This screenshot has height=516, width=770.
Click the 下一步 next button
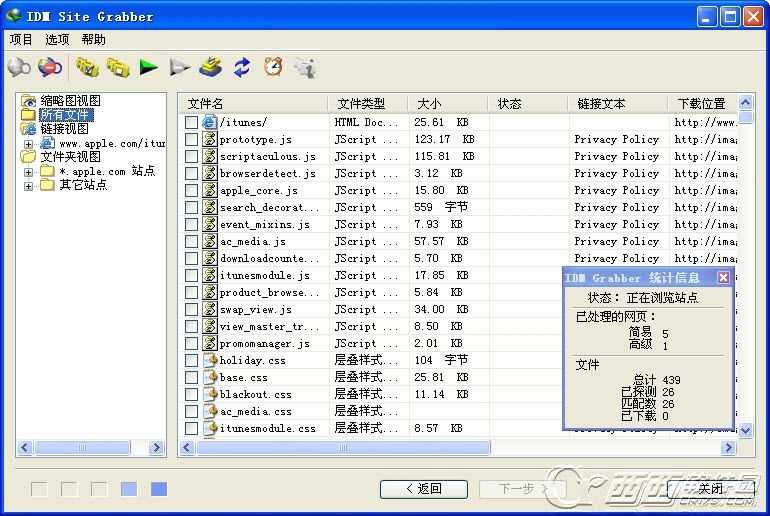point(523,489)
